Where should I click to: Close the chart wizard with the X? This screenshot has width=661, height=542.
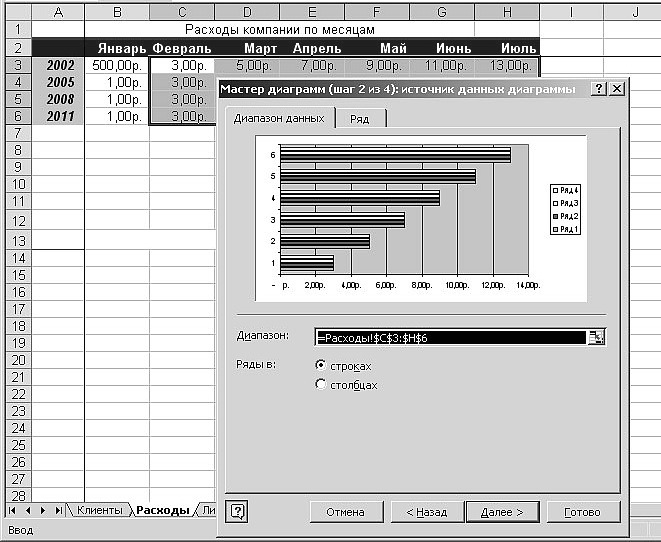[x=617, y=89]
